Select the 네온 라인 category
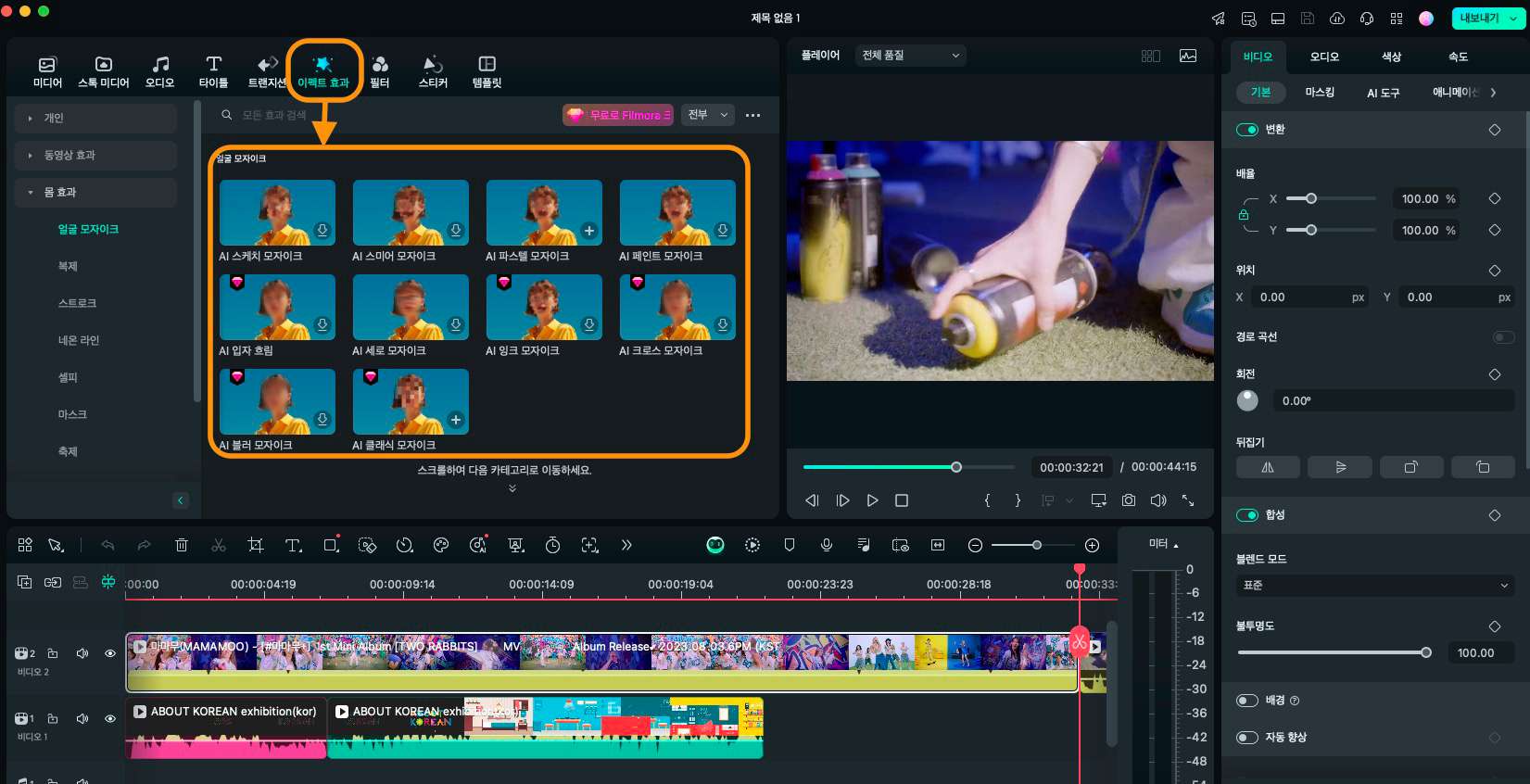1530x784 pixels. (x=79, y=340)
